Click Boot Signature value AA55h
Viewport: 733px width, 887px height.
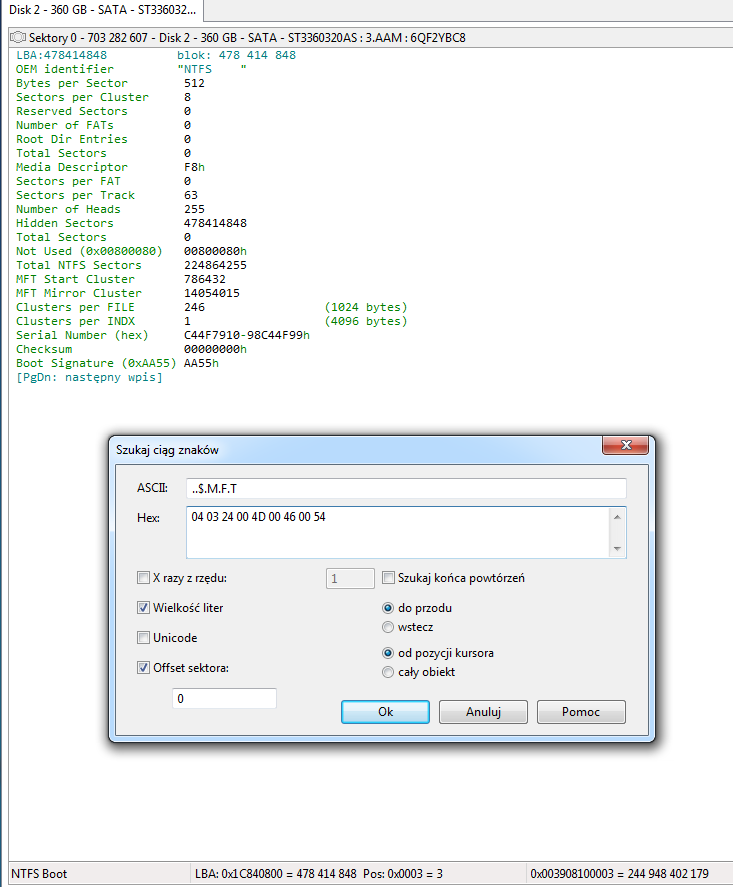click(201, 363)
